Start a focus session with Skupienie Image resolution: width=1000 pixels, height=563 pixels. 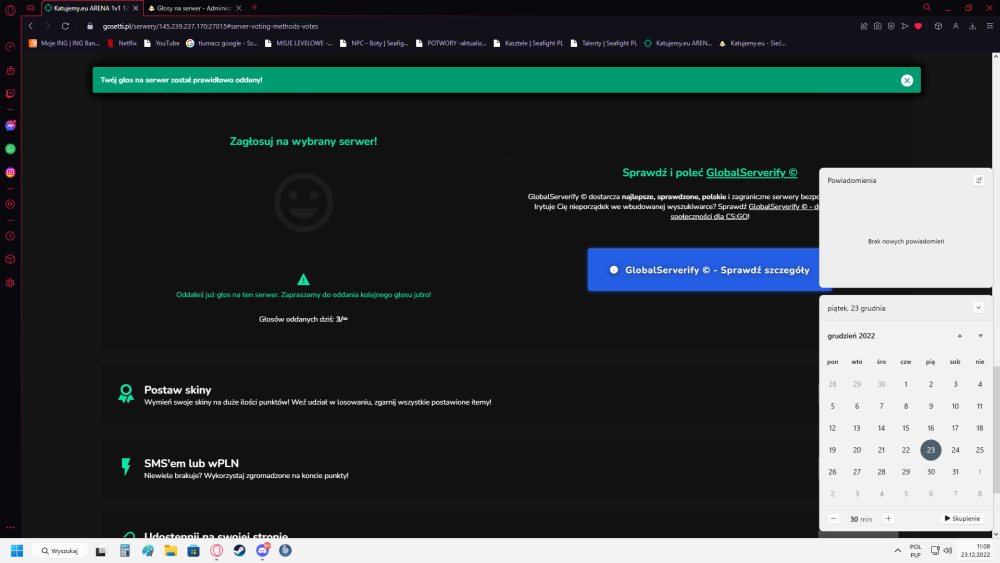(x=962, y=518)
